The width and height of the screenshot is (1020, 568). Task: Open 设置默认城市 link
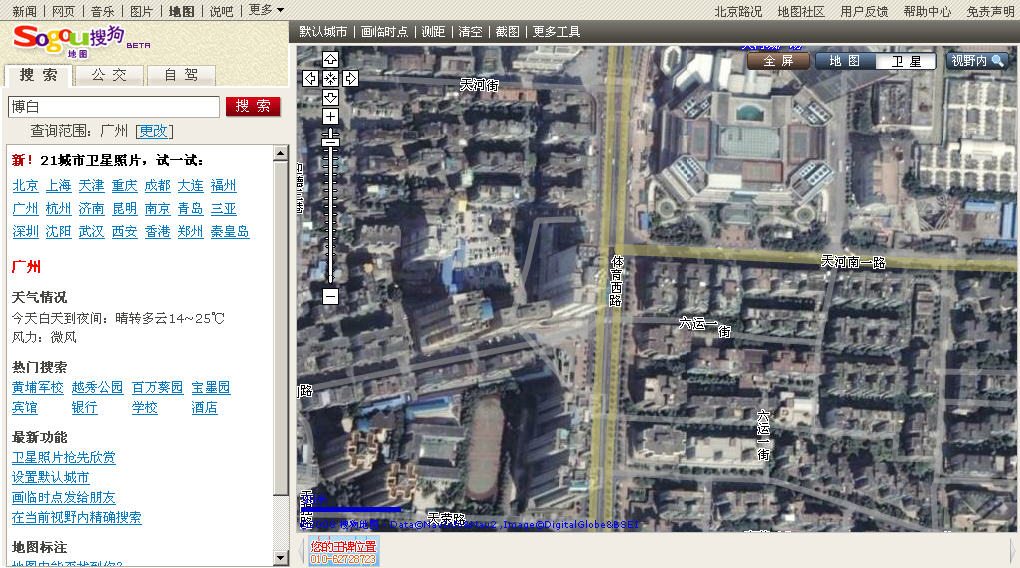point(51,478)
